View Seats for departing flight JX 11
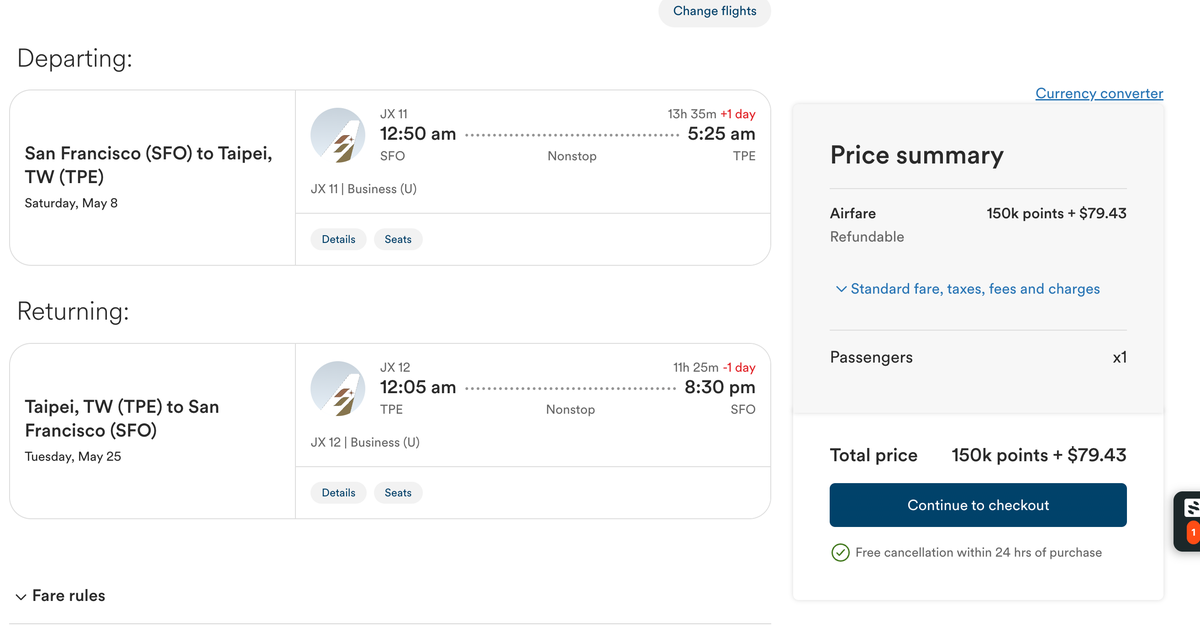Viewport: 1200px width, 632px height. 398,239
